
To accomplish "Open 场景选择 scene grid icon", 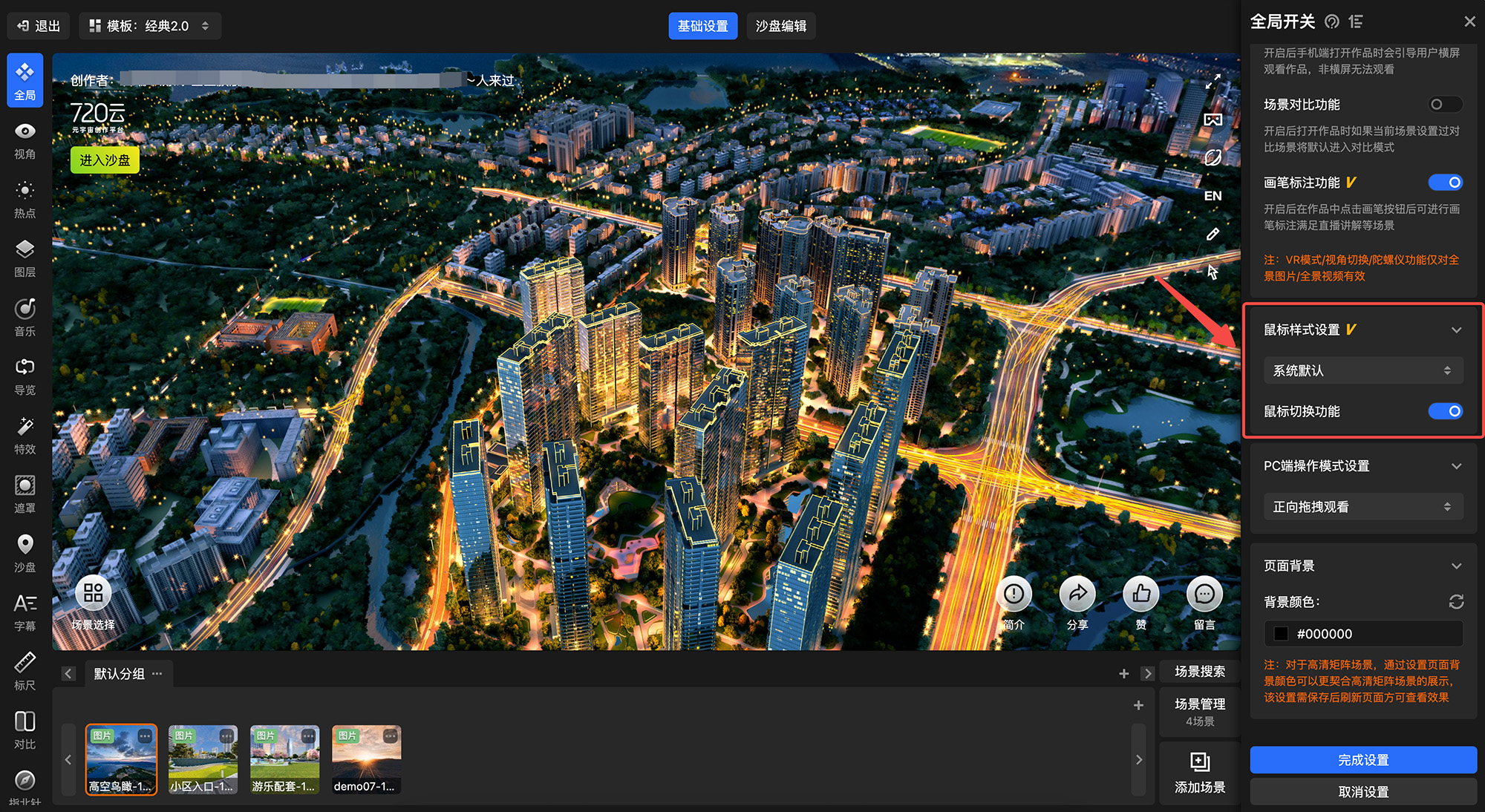I will pyautogui.click(x=94, y=593).
